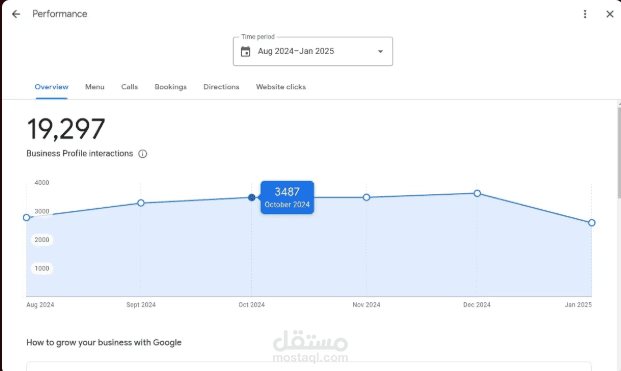Image resolution: width=621 pixels, height=371 pixels.
Task: Select the Sept 2024 data point on chart
Action: tap(141, 203)
